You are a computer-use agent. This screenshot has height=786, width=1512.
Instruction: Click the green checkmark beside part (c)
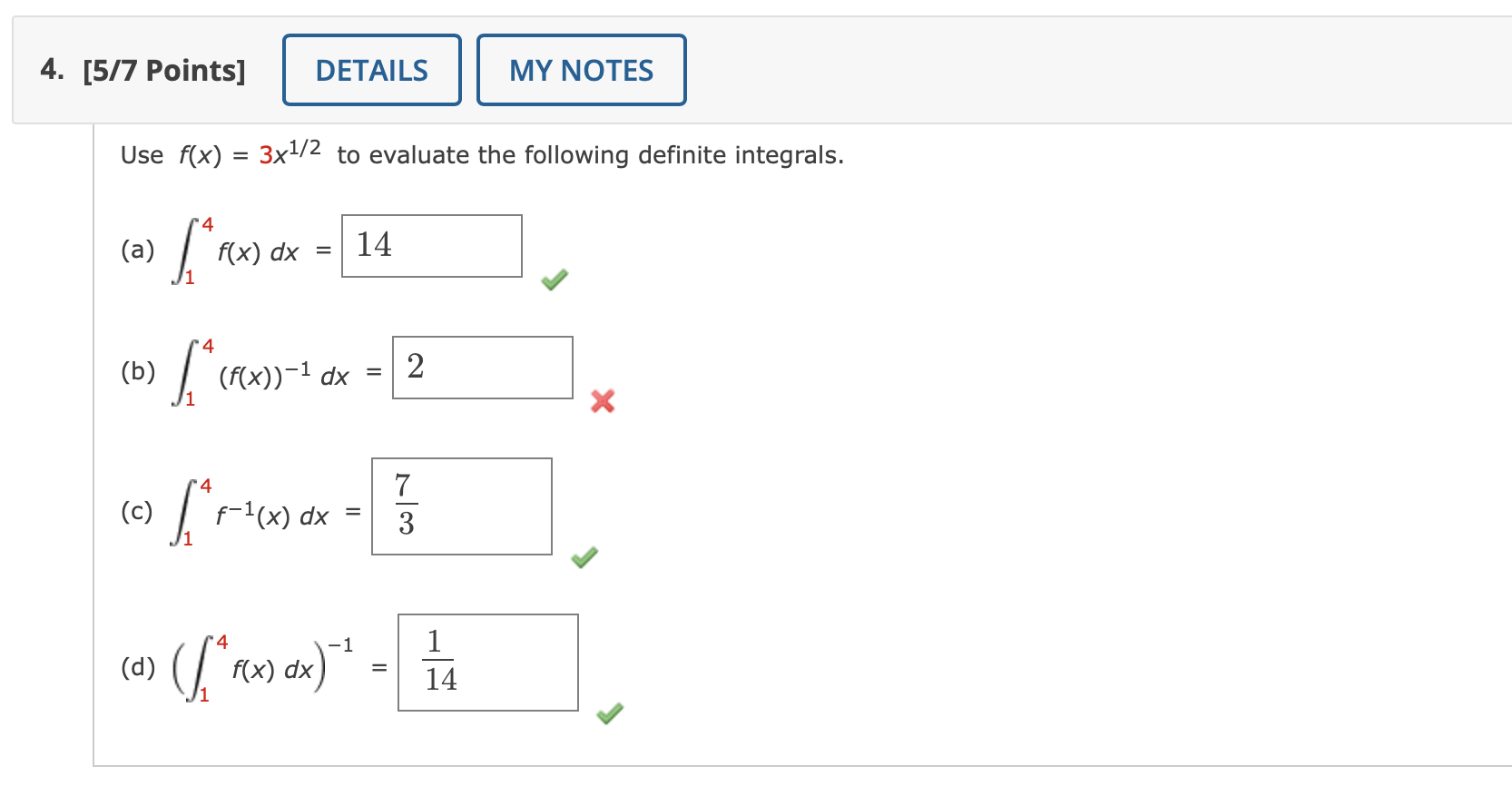[584, 557]
